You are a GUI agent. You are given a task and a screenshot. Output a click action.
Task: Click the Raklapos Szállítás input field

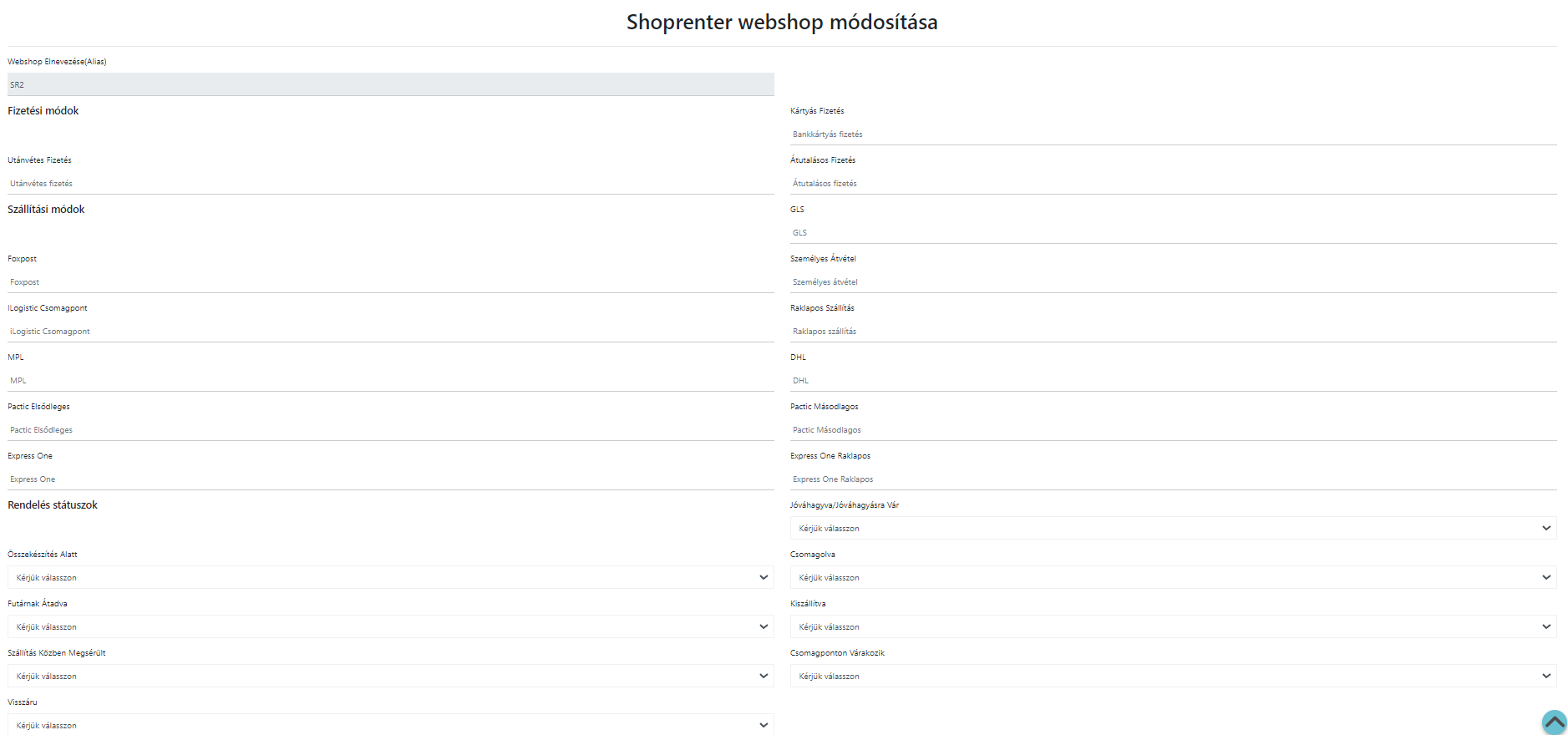[x=1174, y=331]
